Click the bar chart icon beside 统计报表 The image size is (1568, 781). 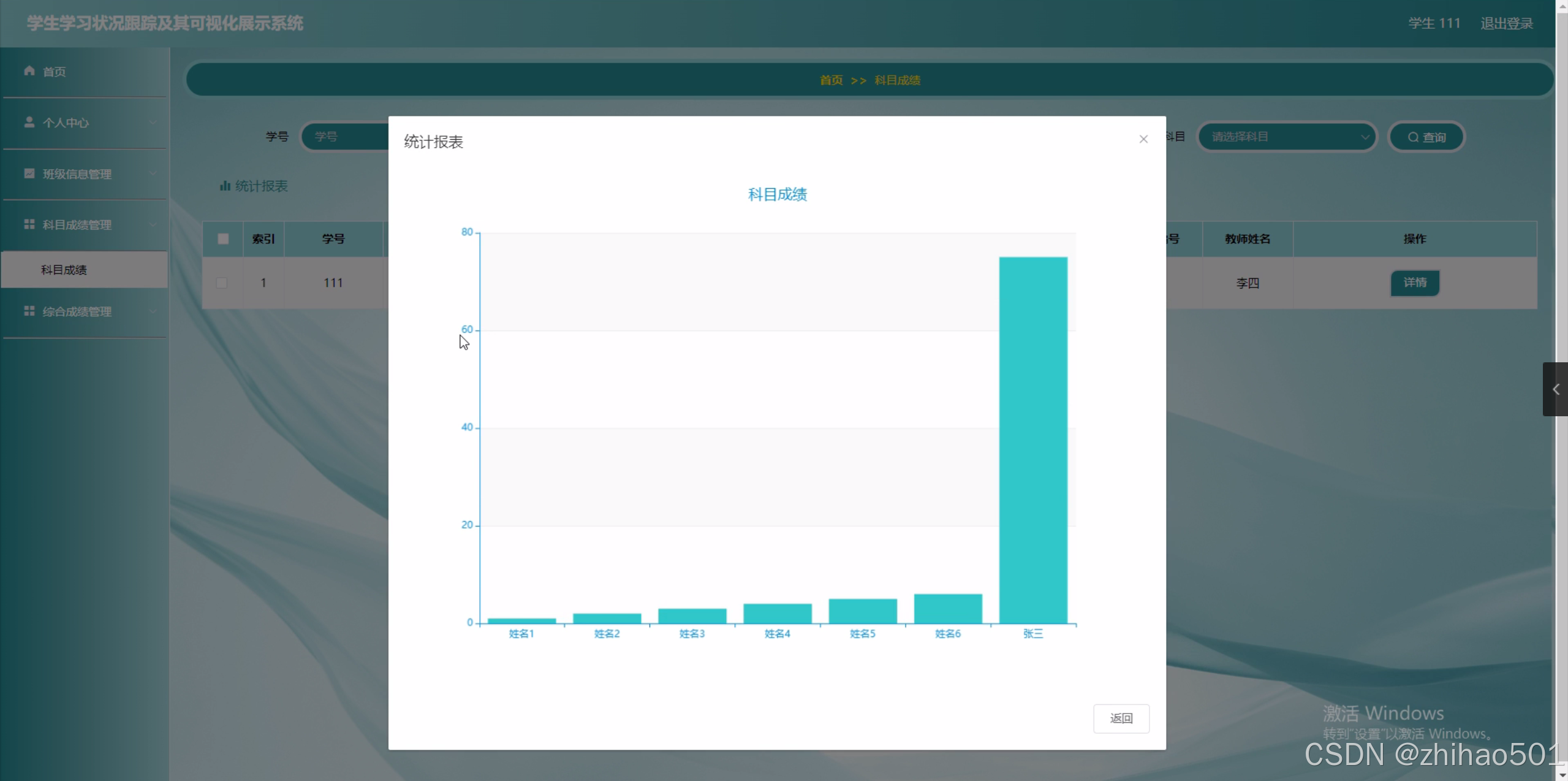click(x=225, y=186)
